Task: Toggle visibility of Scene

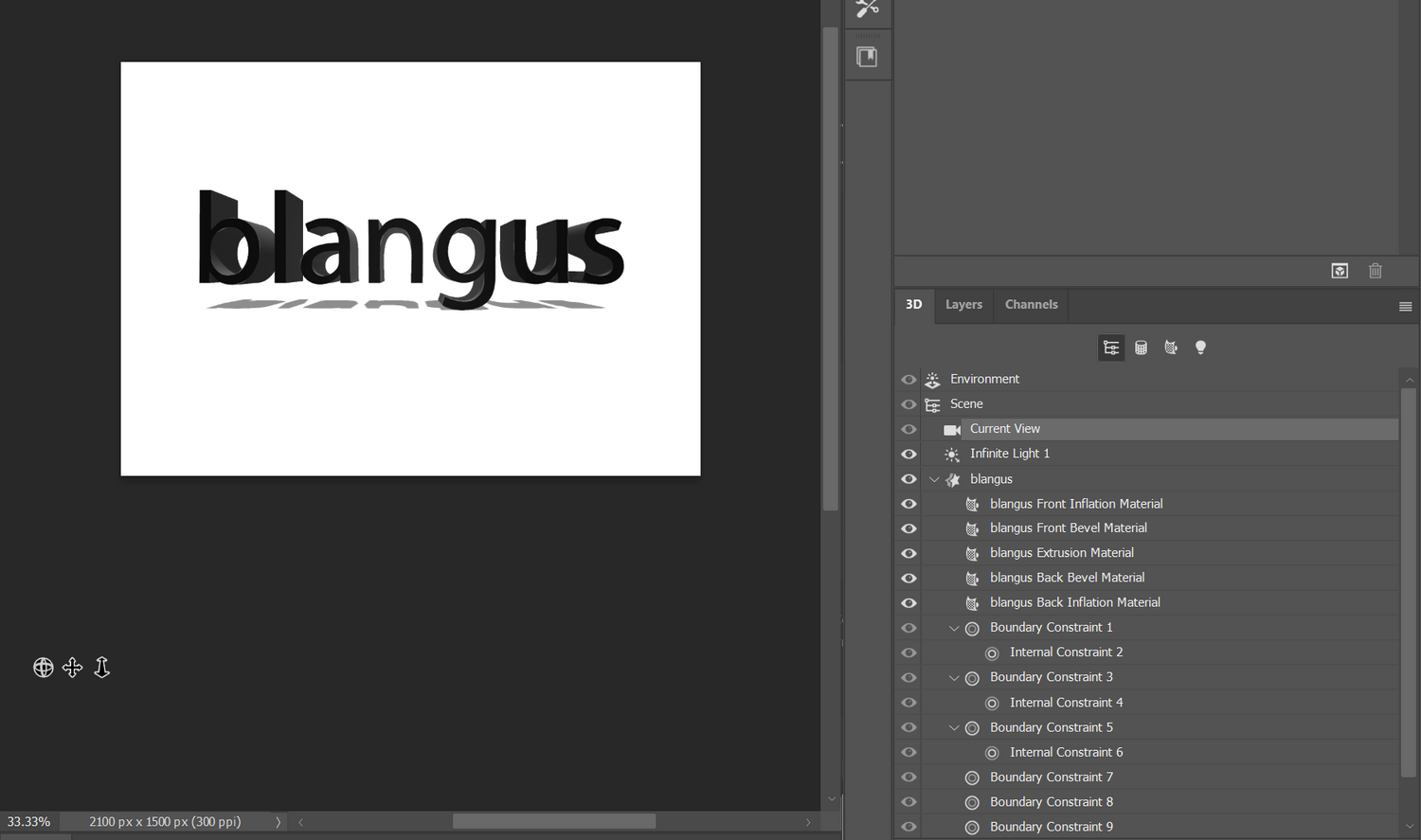Action: (x=908, y=404)
